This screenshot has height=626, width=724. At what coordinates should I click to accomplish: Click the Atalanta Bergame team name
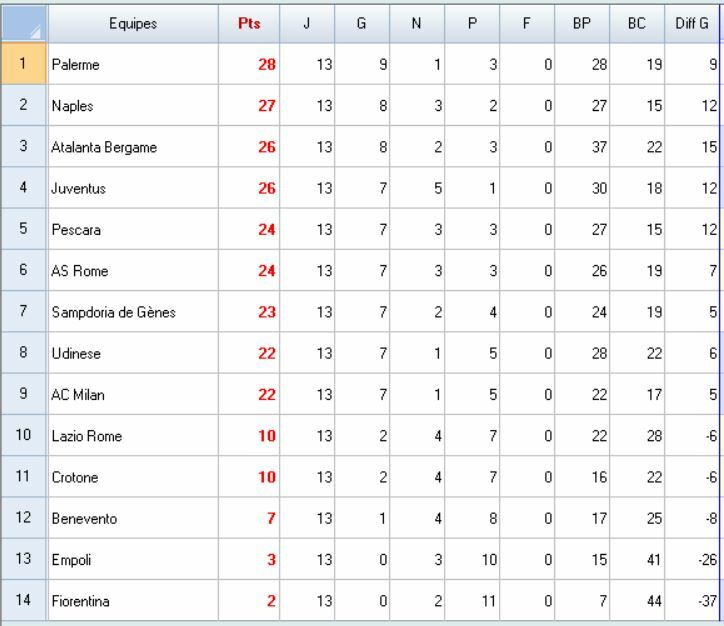click(x=133, y=147)
